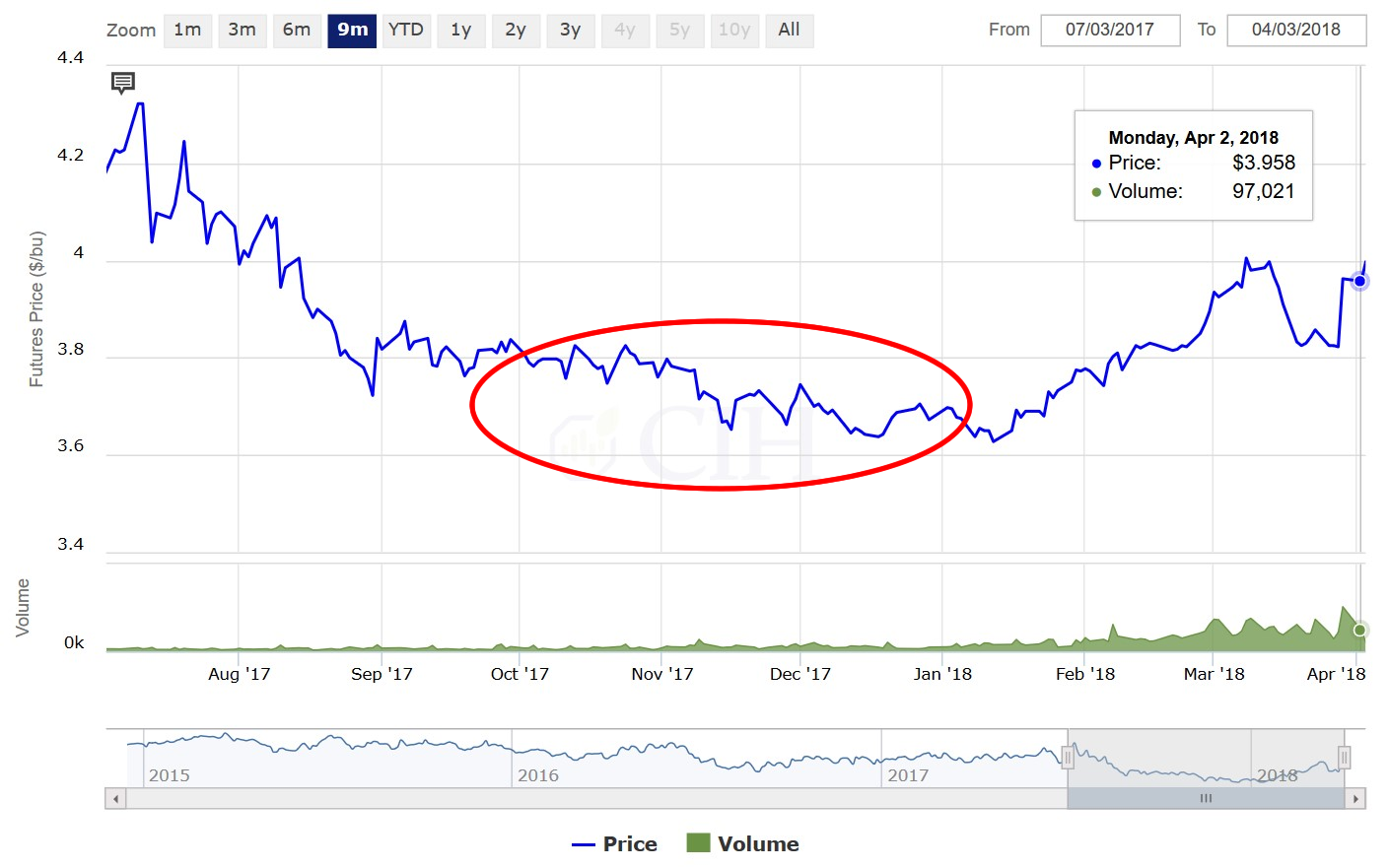1389x868 pixels.
Task: Click the tooltip volume value 97,021
Action: pos(1264,191)
